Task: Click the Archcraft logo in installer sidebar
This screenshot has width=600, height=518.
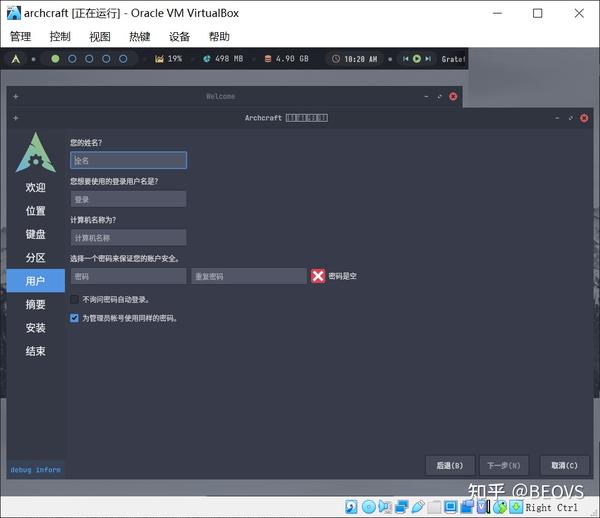Action: pyautogui.click(x=36, y=152)
